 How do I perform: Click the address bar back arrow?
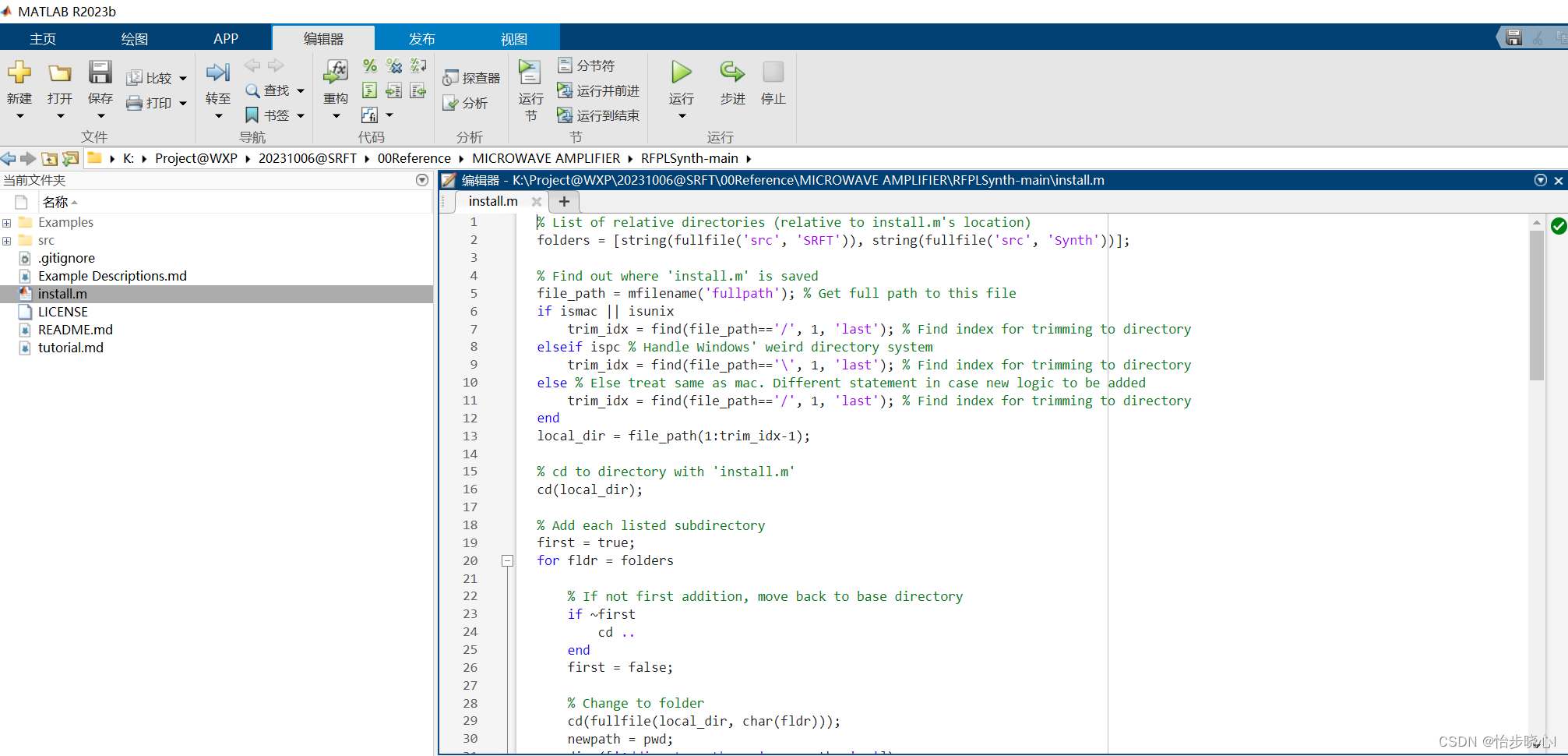point(8,158)
